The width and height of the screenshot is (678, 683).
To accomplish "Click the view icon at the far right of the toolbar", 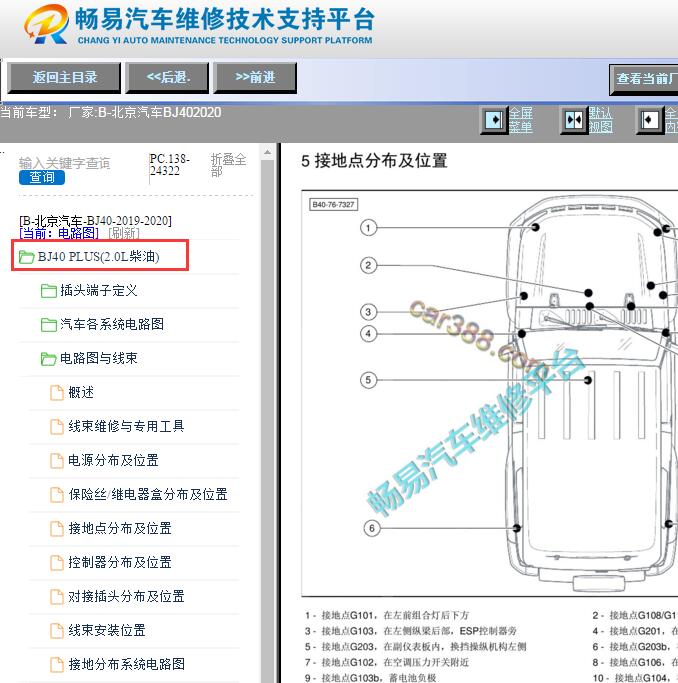I will click(x=649, y=120).
